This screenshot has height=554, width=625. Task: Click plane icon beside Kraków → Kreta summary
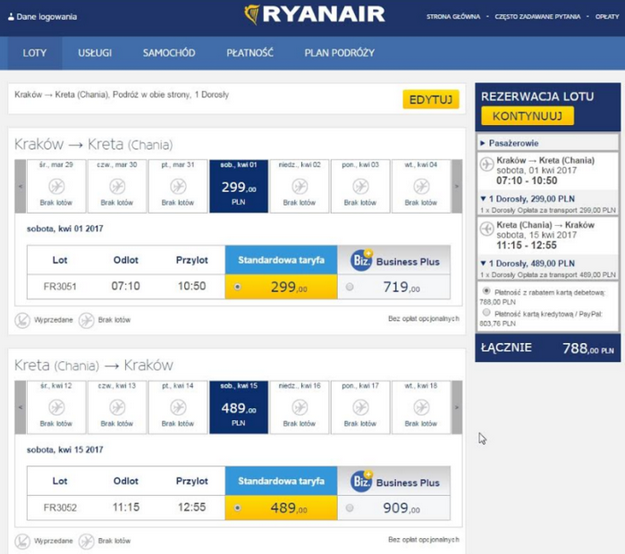tap(487, 163)
